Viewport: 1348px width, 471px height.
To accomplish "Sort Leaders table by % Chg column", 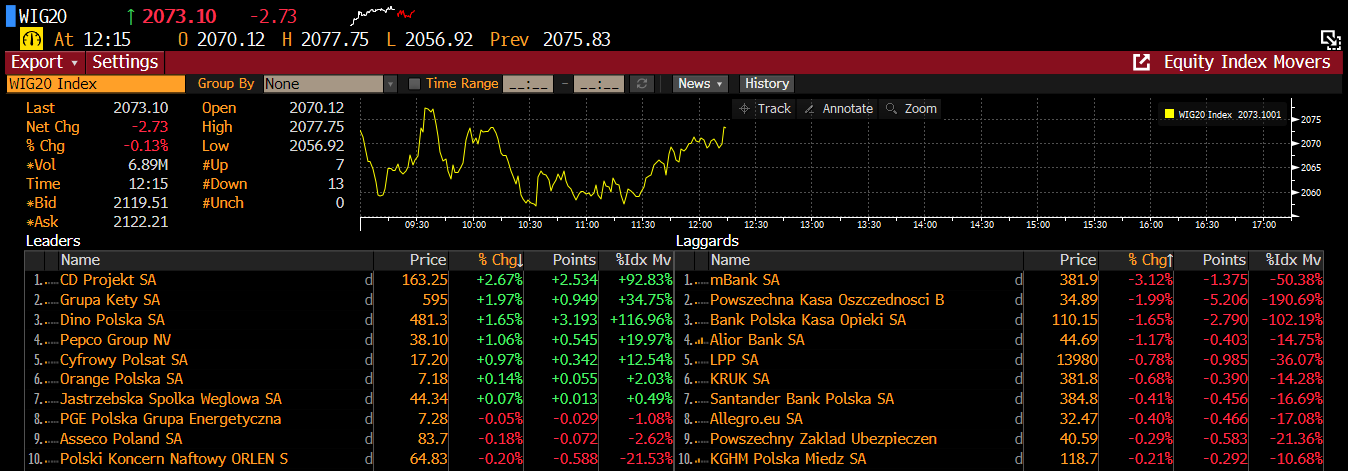I will click(499, 260).
